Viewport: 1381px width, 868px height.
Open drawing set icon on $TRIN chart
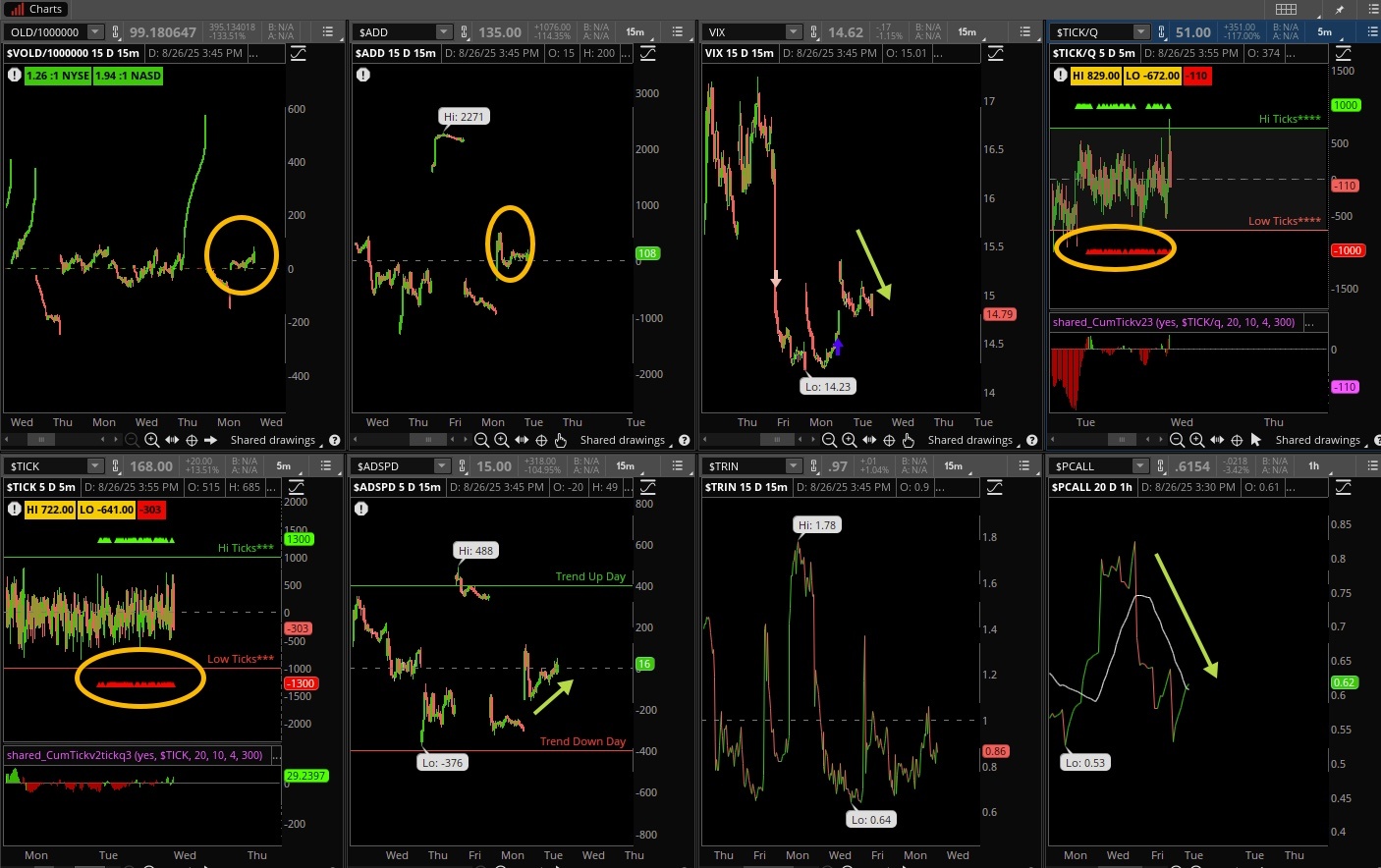point(995,487)
